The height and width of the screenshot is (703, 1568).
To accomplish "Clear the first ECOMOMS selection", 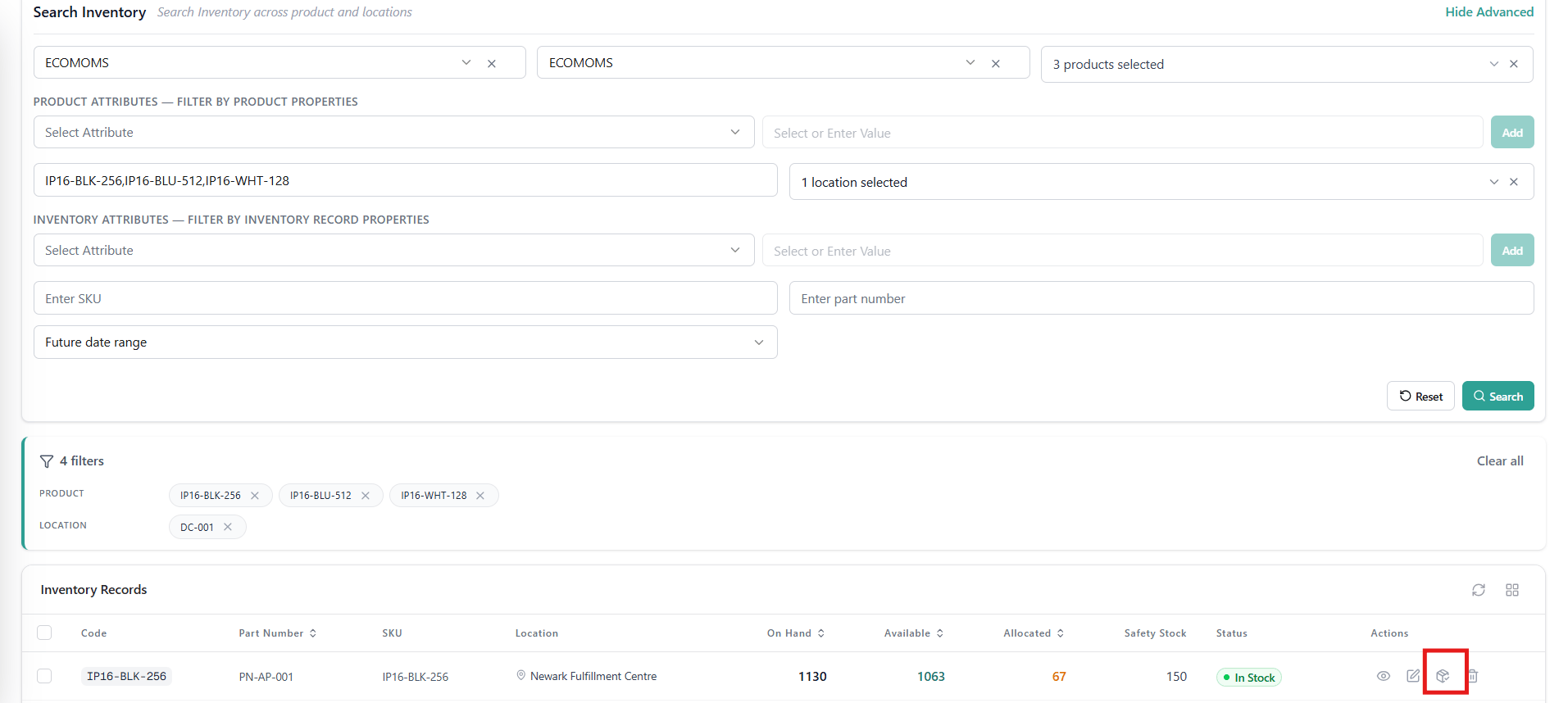I will (x=492, y=63).
